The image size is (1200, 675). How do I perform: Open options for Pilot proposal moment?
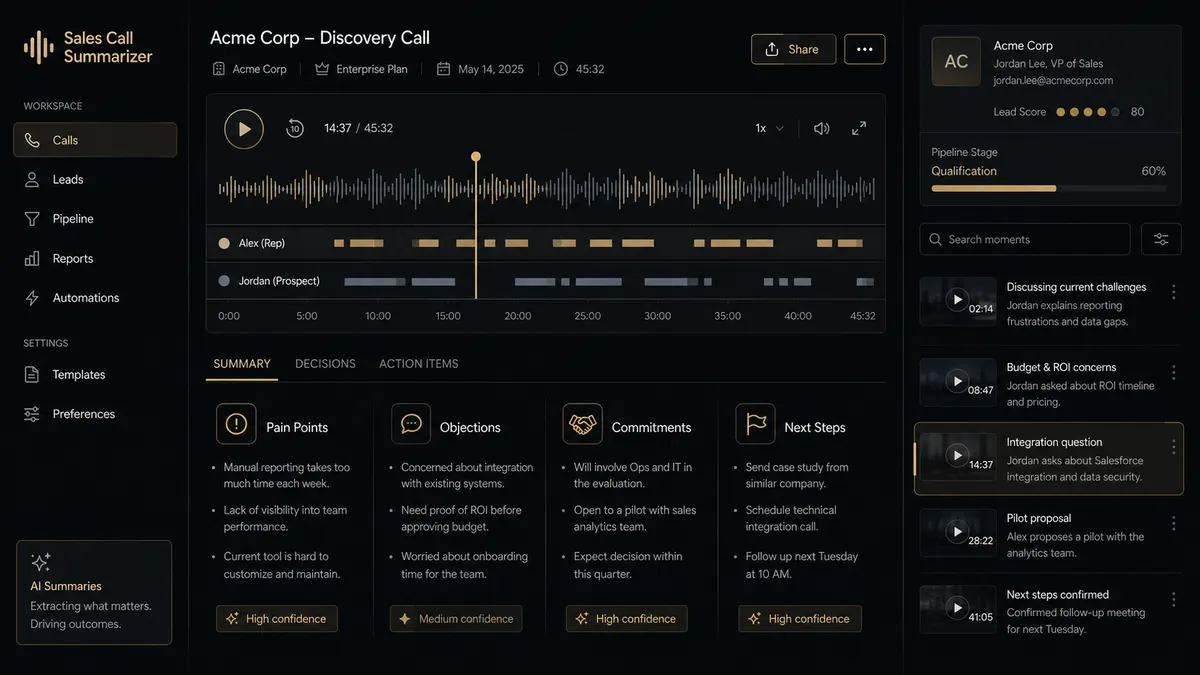coord(1174,523)
